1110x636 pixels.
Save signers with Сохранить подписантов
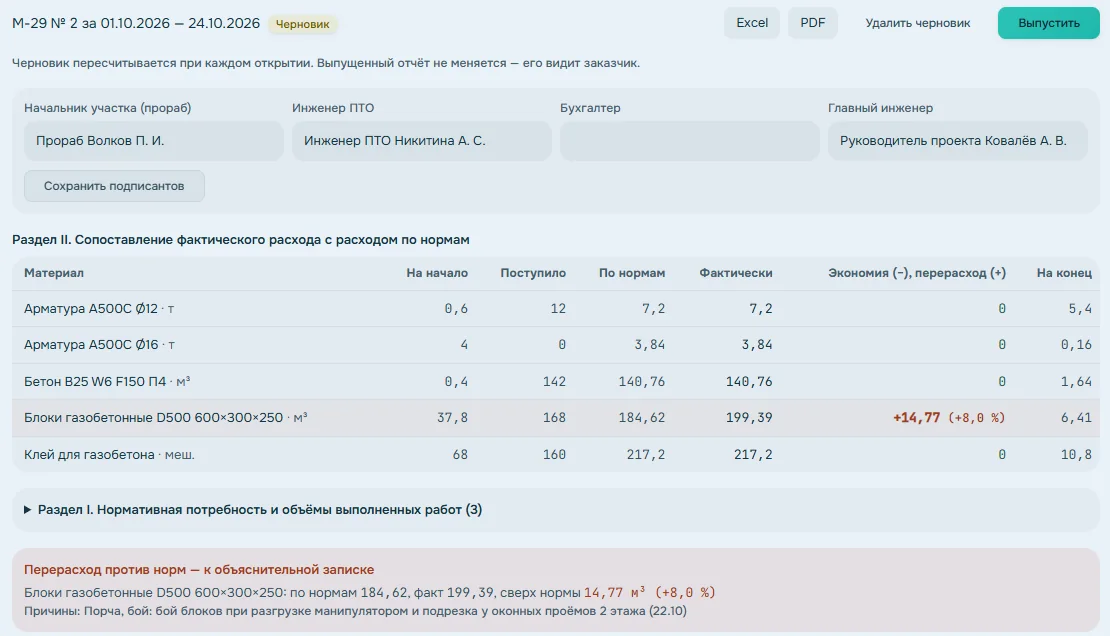coord(114,186)
